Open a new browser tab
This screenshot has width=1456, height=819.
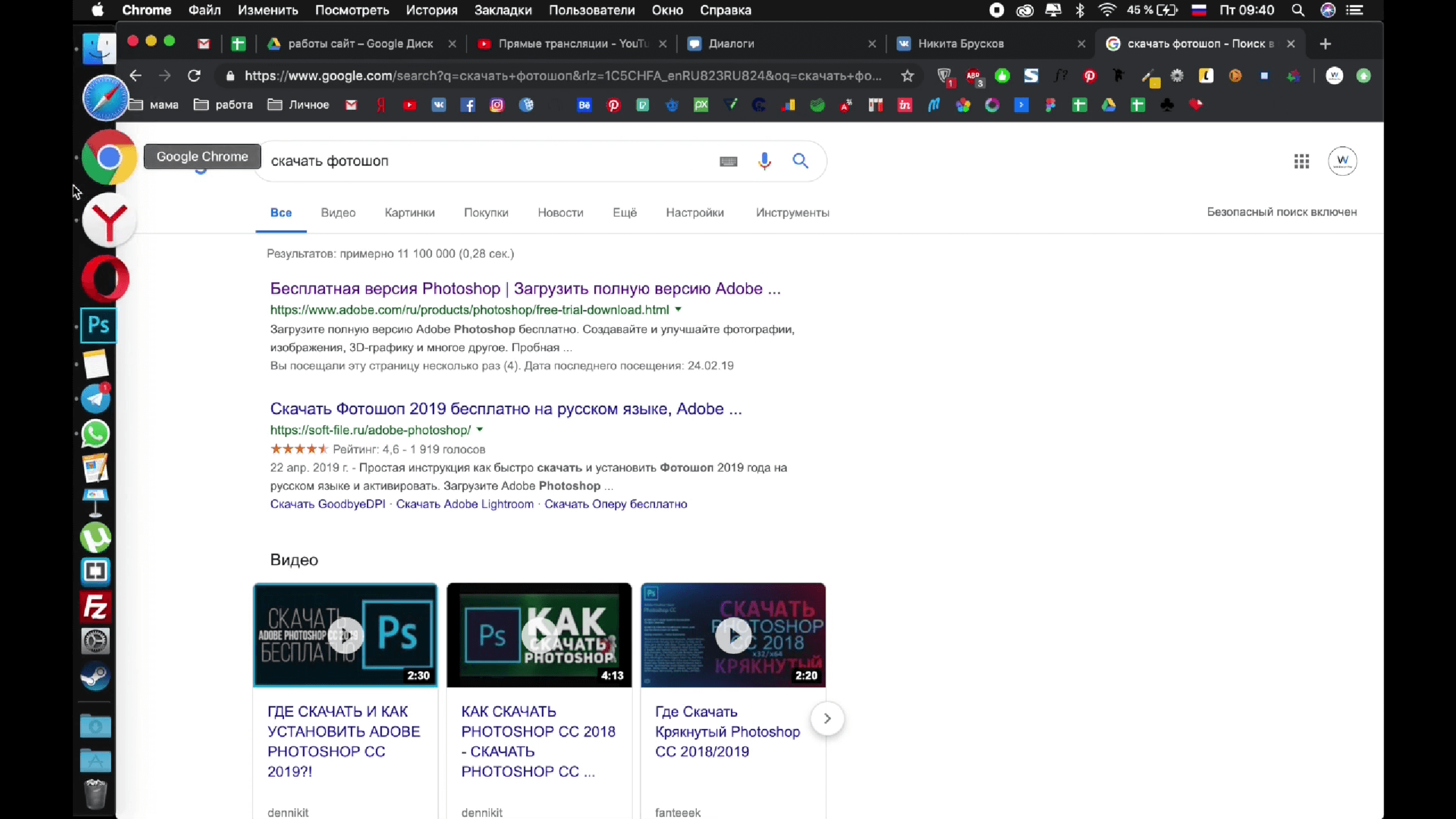pos(1325,44)
